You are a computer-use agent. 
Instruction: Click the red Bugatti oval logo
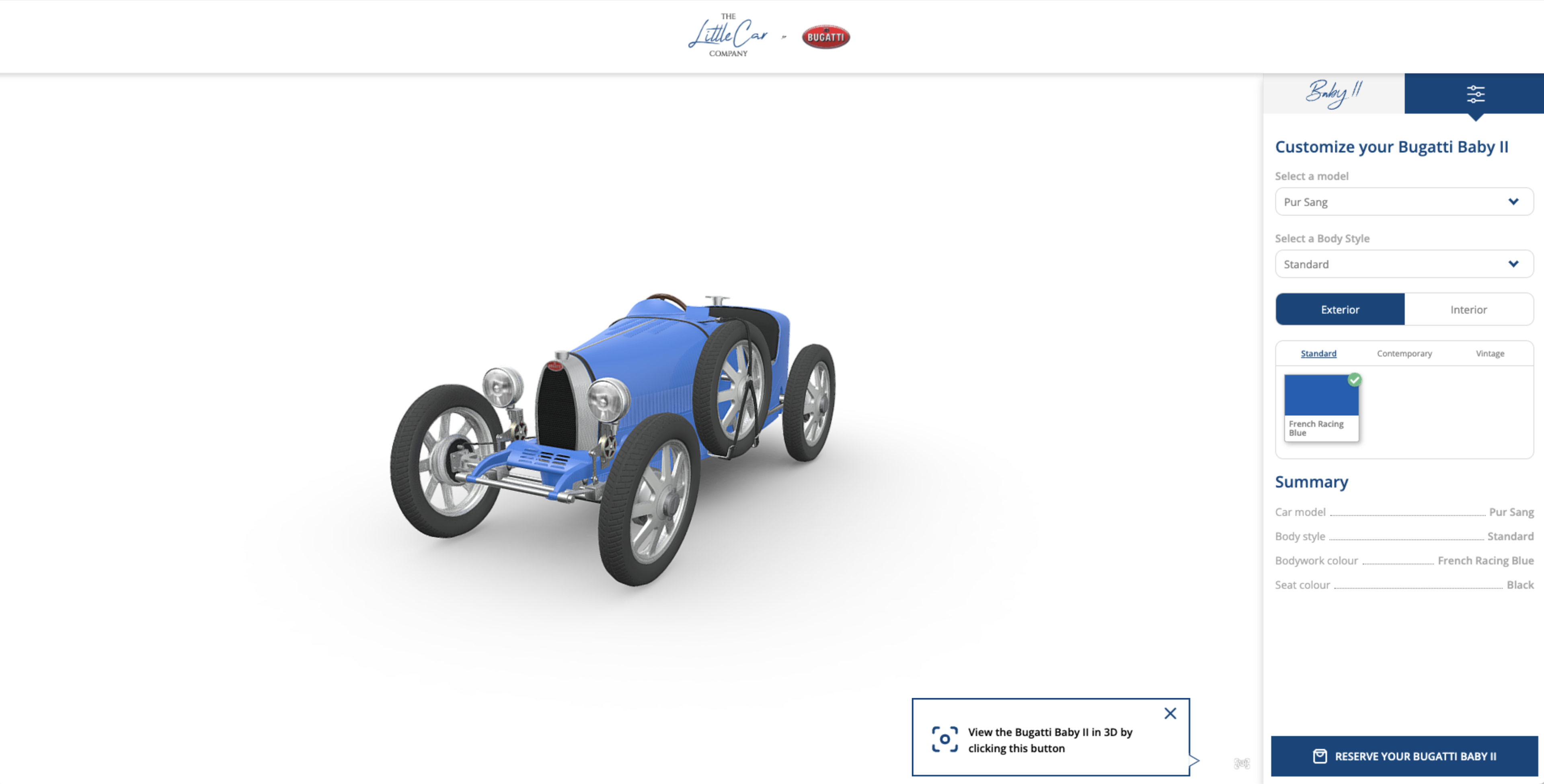(825, 37)
